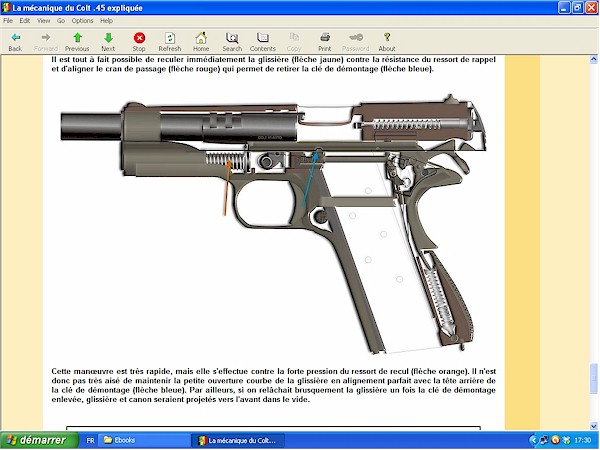Screen dimensions: 600x450
Task: Click the ebook icon in the title bar
Action: click(6, 8)
